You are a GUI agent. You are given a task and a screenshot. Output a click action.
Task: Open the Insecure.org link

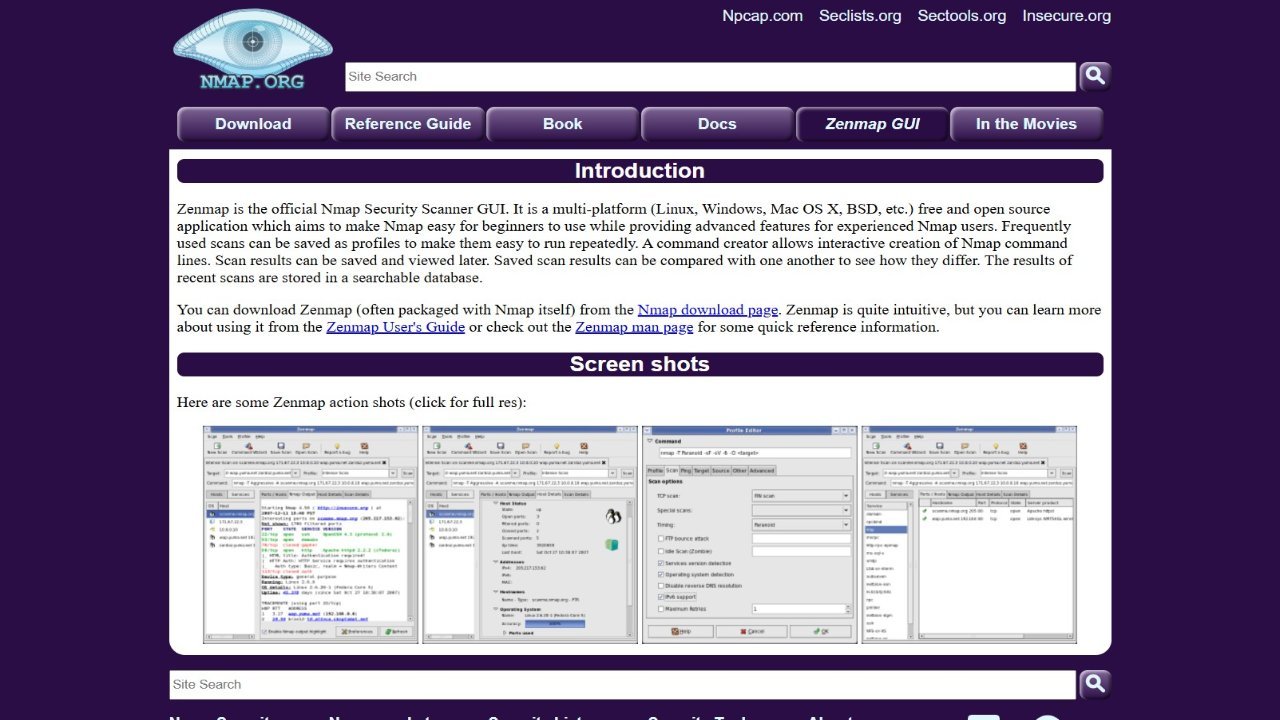pyautogui.click(x=1066, y=16)
